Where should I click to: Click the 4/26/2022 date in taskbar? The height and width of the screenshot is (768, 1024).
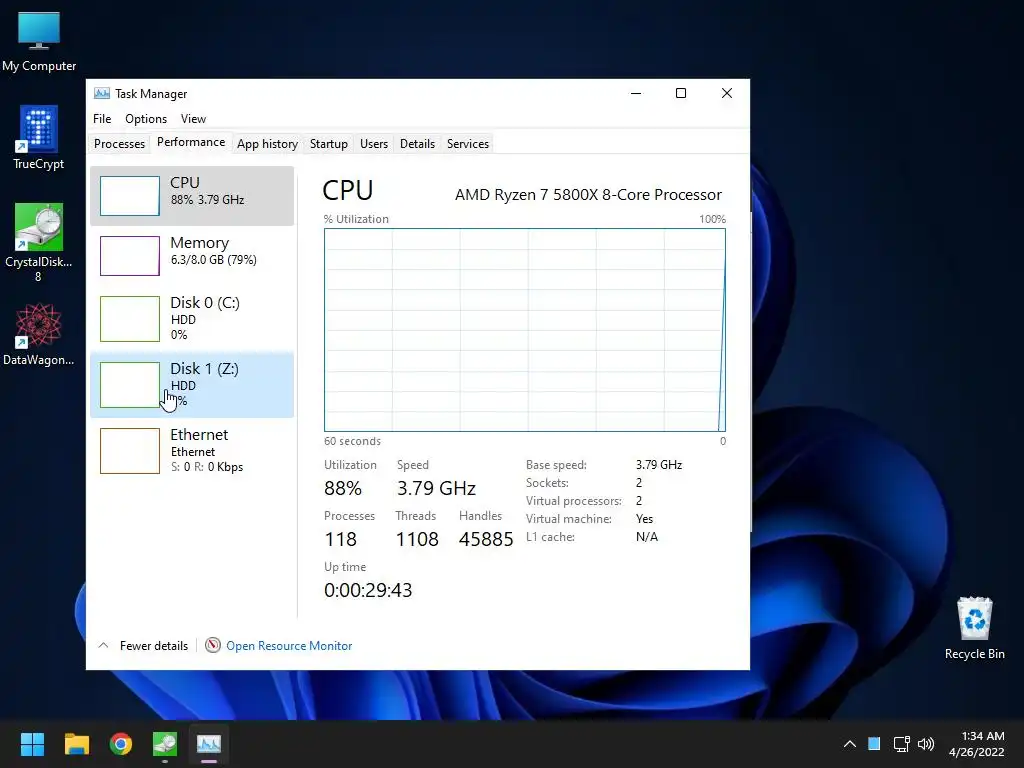tap(976, 752)
